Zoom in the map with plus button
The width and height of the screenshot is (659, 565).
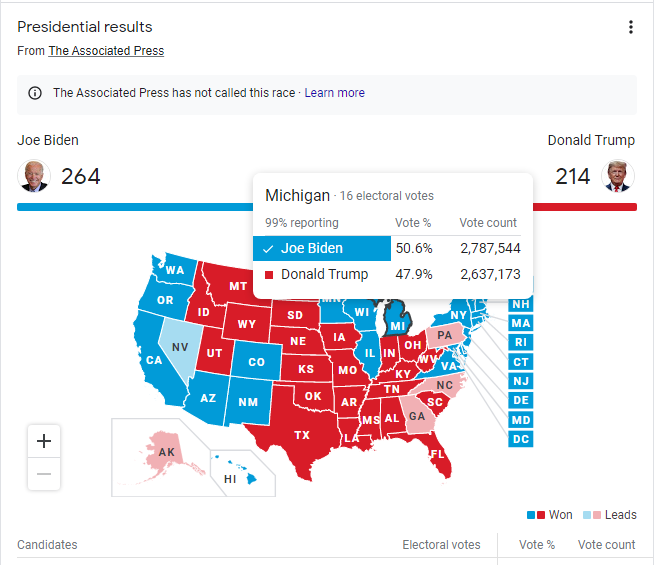[44, 441]
